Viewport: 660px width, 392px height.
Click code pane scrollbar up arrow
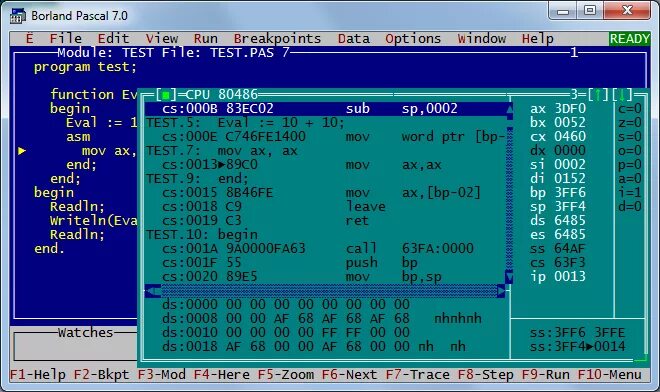click(509, 109)
